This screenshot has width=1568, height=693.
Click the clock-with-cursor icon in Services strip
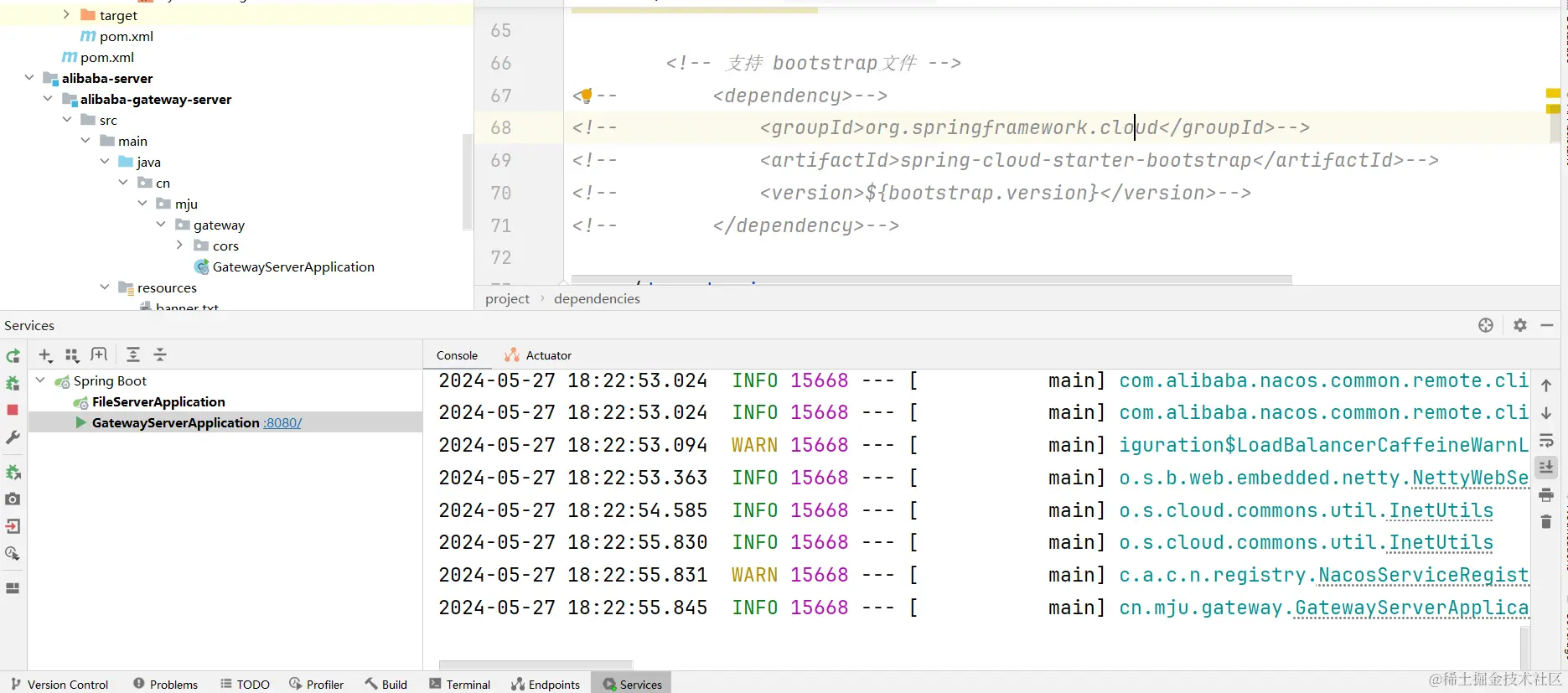click(13, 554)
